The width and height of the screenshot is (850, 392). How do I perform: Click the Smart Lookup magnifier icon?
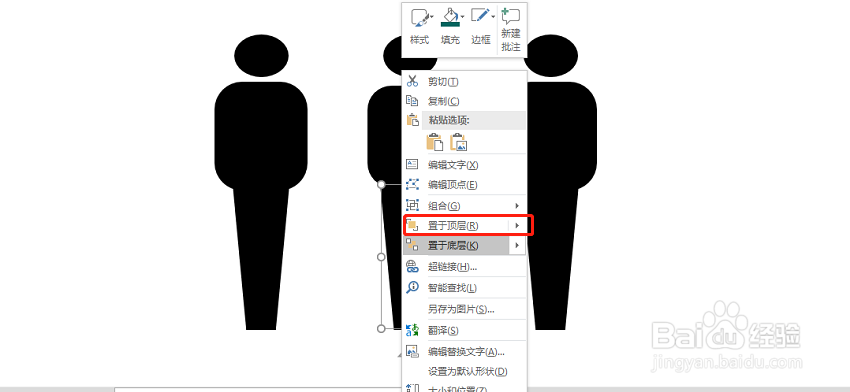coord(413,287)
